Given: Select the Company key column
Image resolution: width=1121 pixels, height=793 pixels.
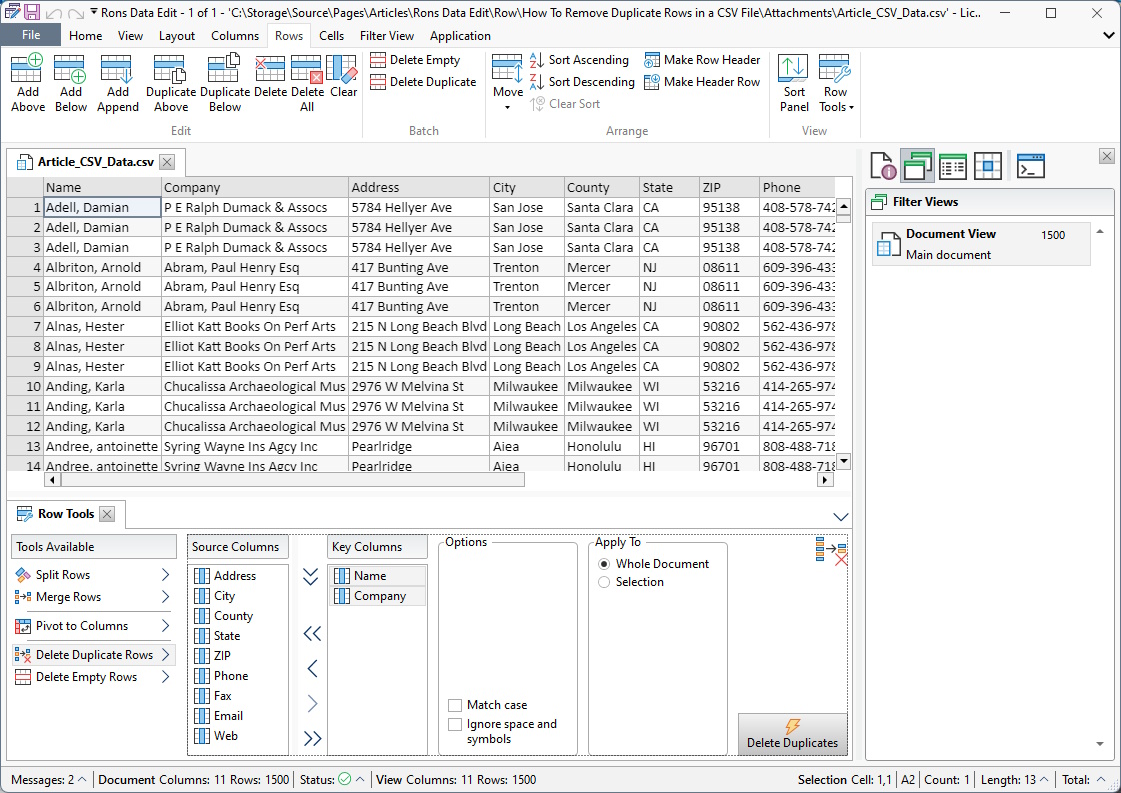Looking at the screenshot, I should pyautogui.click(x=377, y=596).
